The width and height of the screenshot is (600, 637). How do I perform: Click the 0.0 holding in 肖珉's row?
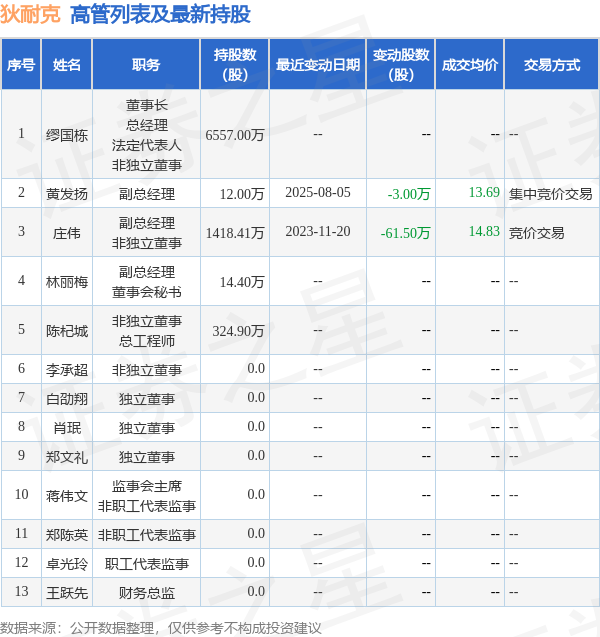(x=256, y=426)
